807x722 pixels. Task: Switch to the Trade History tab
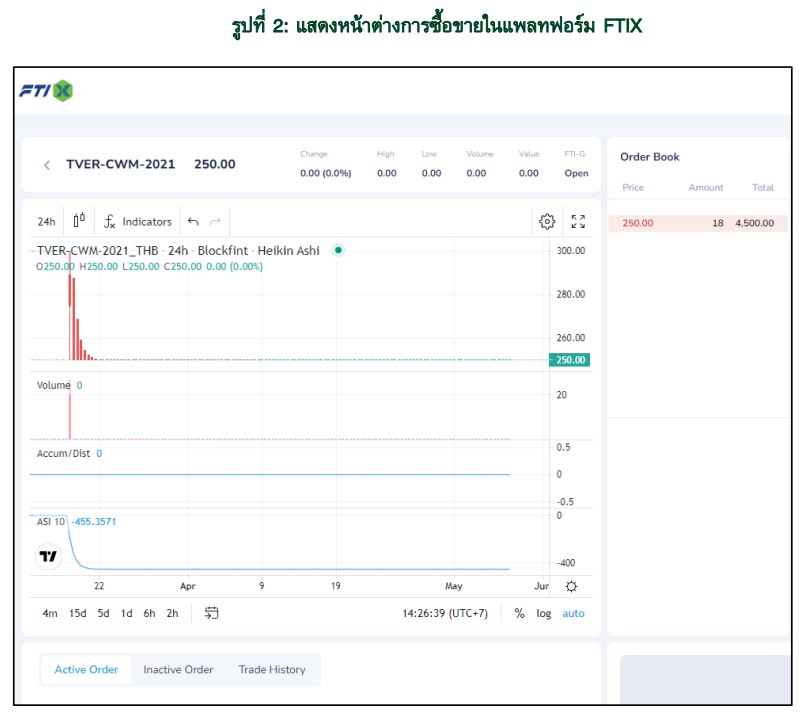[x=272, y=670]
